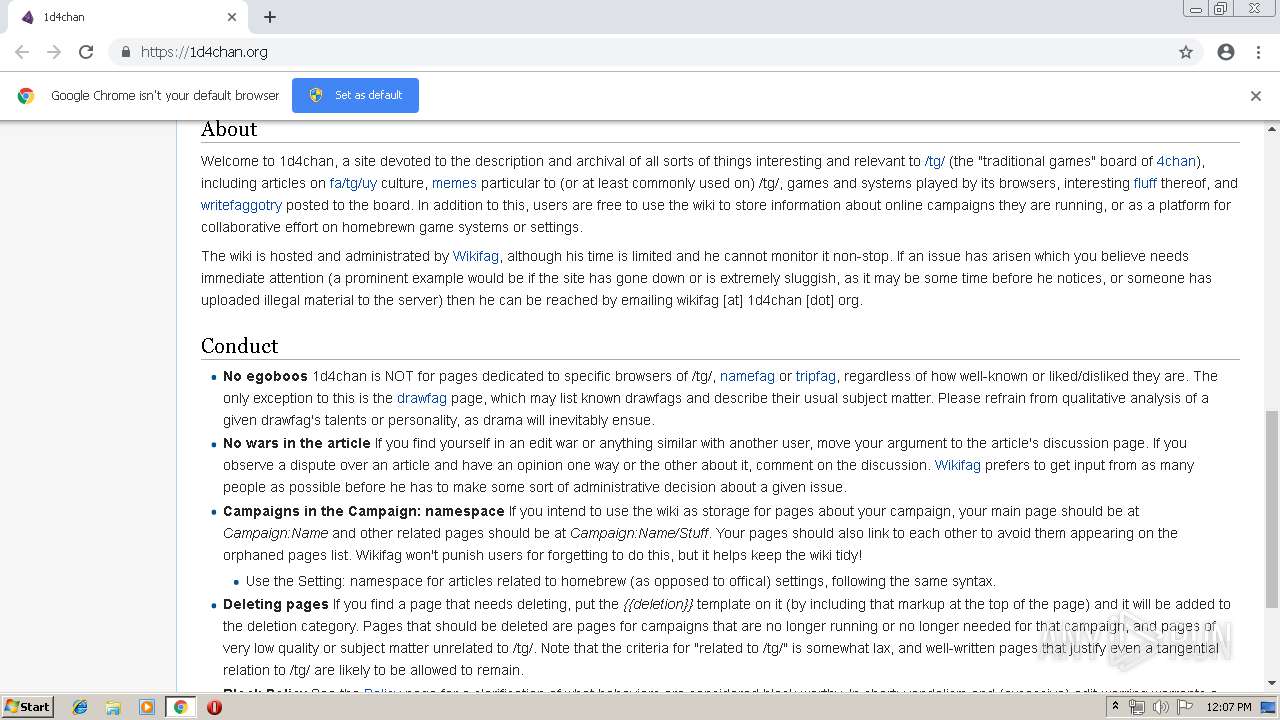Show hidden tray icons arrow
The image size is (1280, 720).
1116,707
